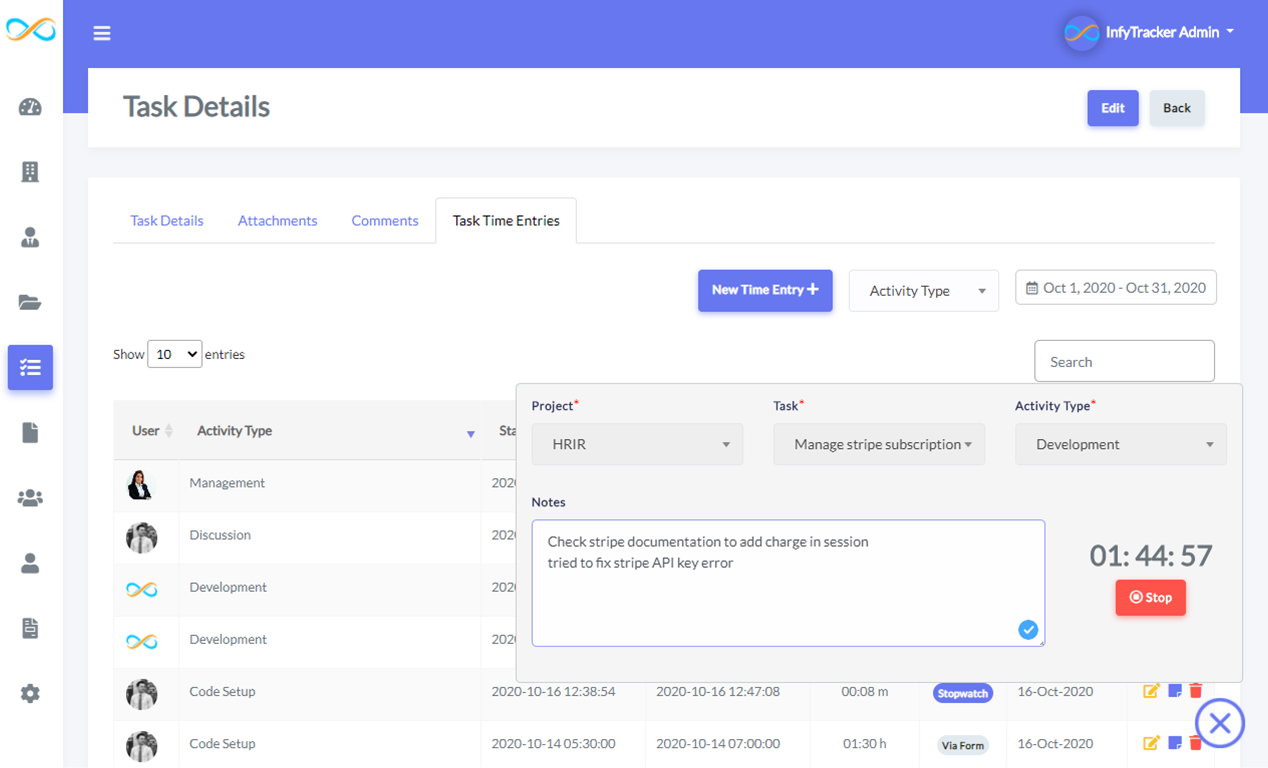Screen dimensions: 1268x768
Task: Open Settings gear at sidebar bottom
Action: (x=30, y=693)
